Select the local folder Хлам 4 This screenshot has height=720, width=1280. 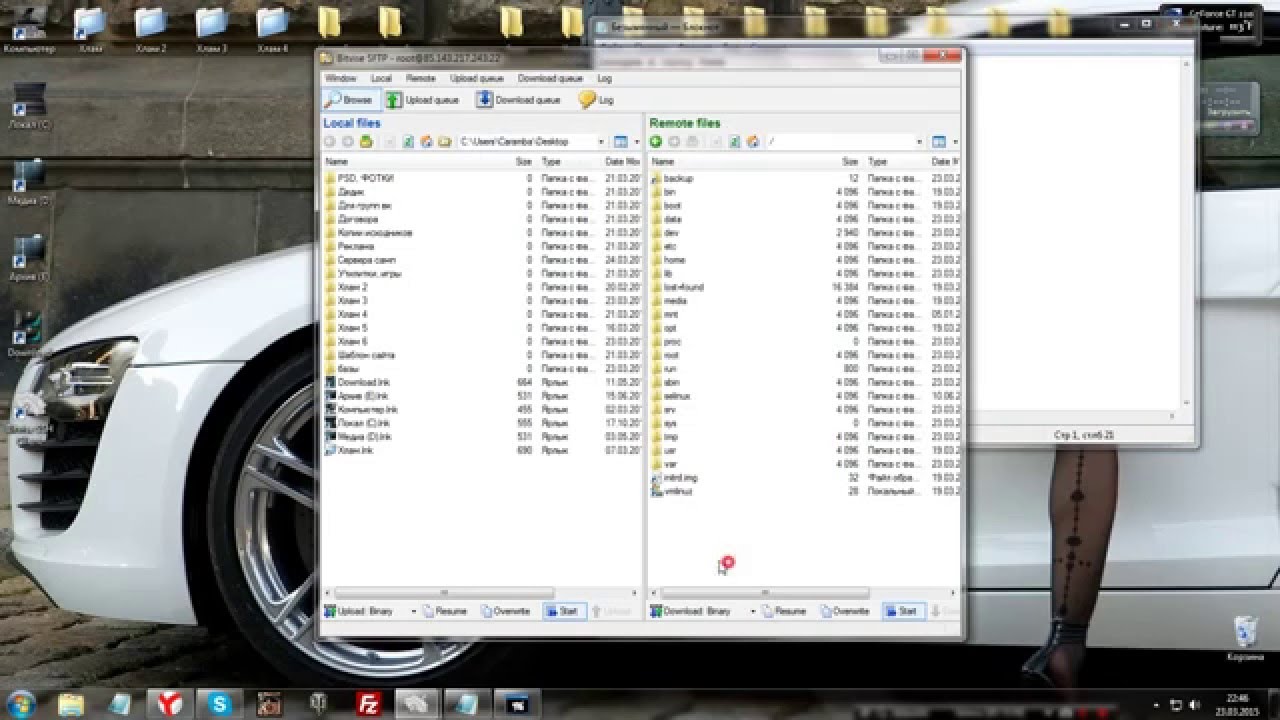pyautogui.click(x=352, y=314)
